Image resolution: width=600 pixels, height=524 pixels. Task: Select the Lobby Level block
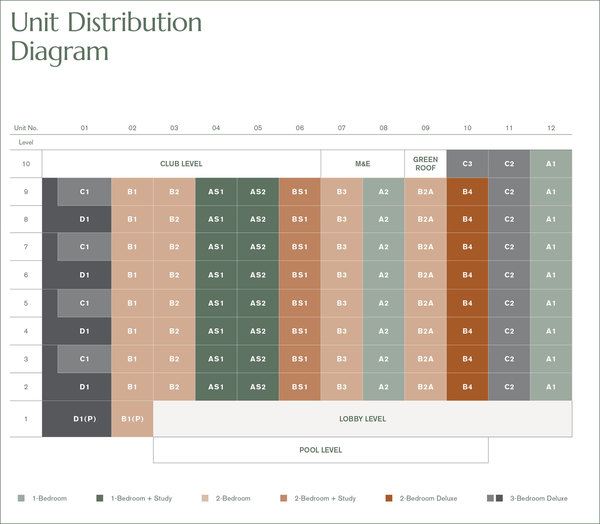[362, 419]
